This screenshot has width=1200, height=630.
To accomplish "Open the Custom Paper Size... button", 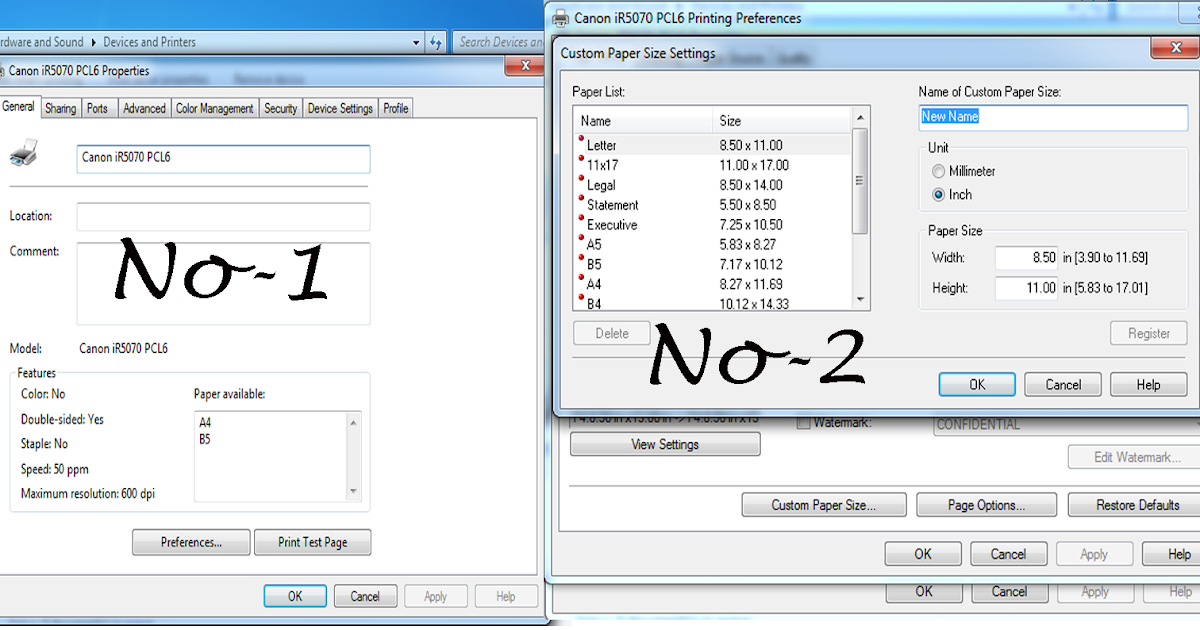I will 824,505.
